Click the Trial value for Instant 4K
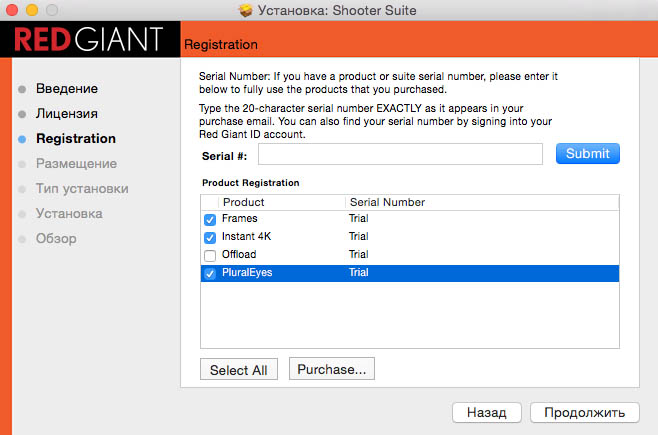This screenshot has height=435, width=658. click(x=359, y=237)
